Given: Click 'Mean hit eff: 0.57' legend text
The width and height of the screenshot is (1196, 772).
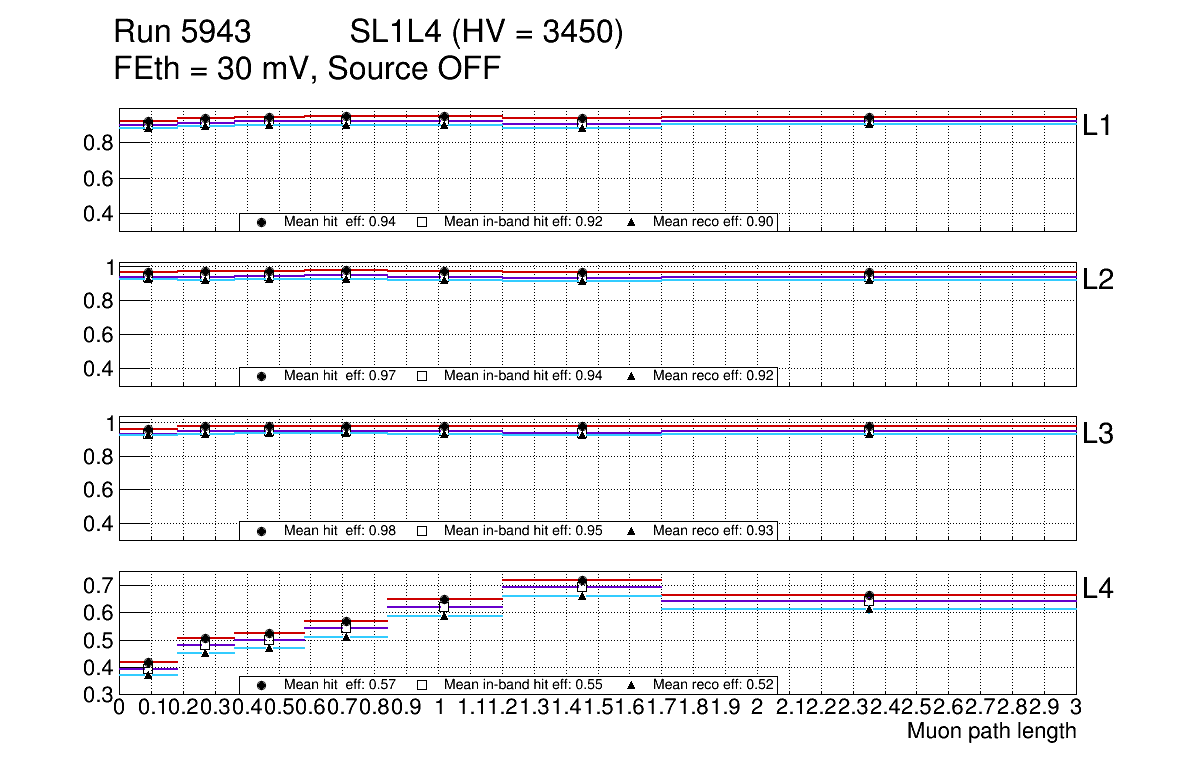Looking at the screenshot, I should (x=340, y=685).
